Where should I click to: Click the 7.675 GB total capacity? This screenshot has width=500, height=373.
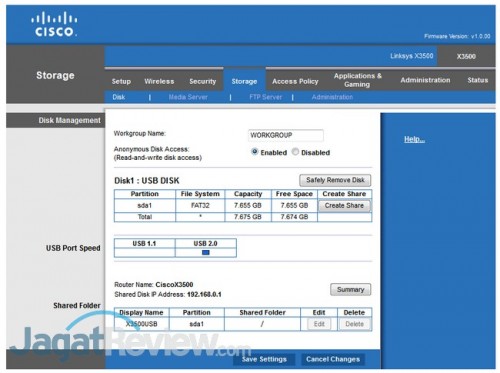[248, 217]
